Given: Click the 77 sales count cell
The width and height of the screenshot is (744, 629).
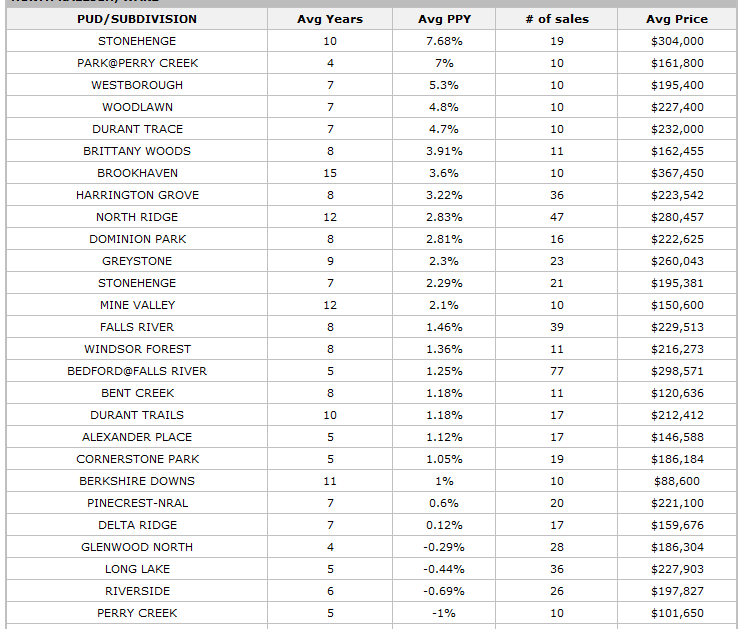Looking at the screenshot, I should coord(557,371).
